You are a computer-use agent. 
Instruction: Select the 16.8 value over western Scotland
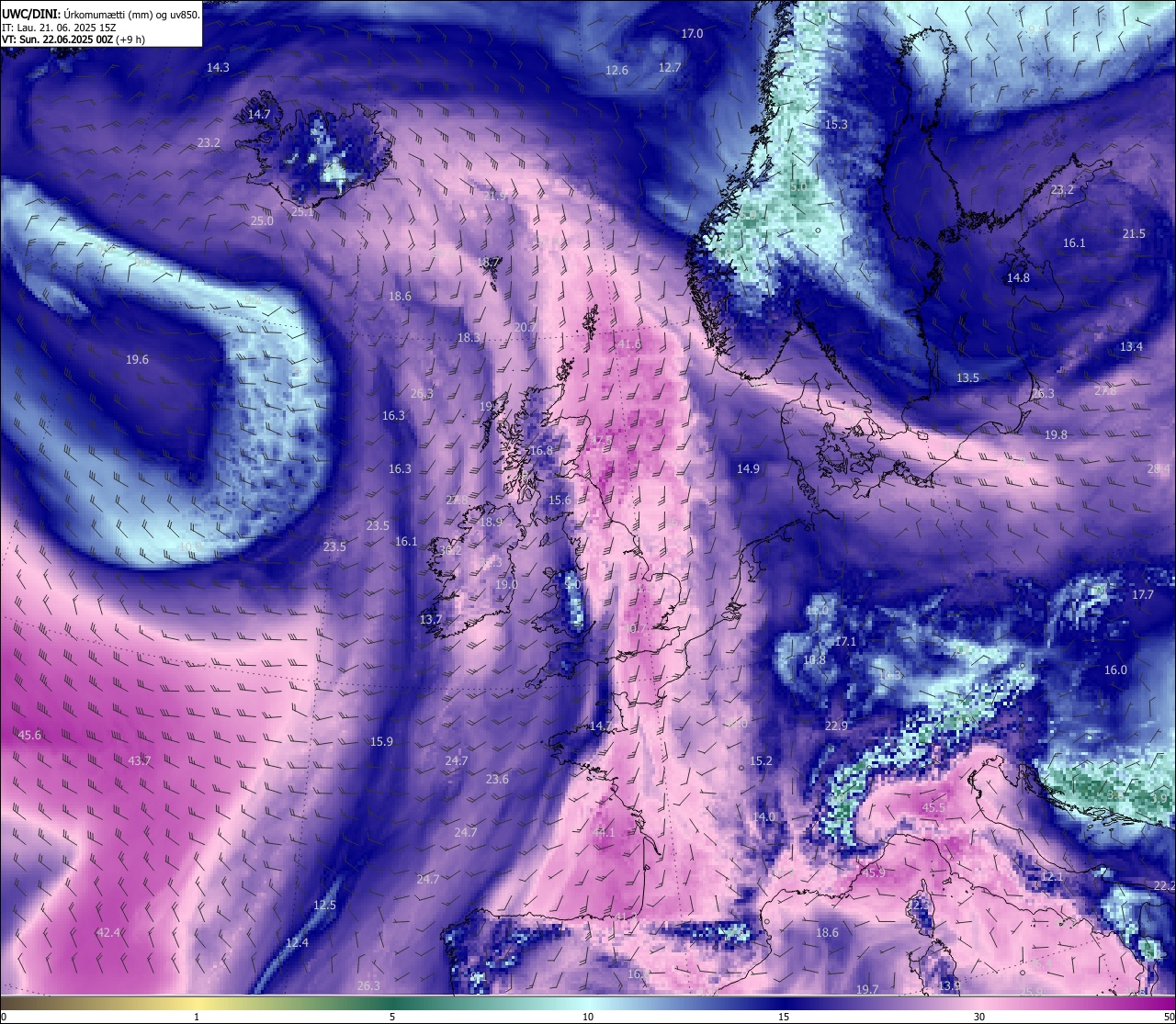[x=542, y=450]
